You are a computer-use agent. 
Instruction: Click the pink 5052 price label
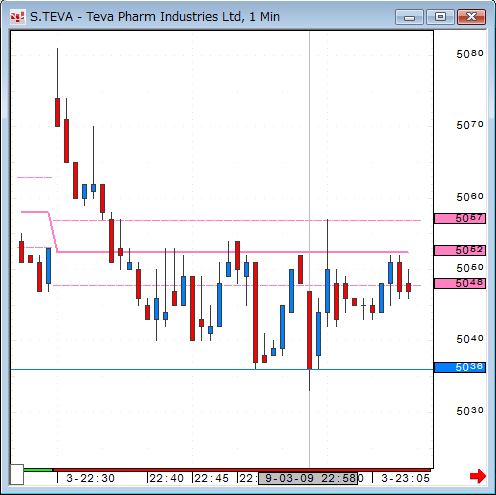[x=460, y=250]
